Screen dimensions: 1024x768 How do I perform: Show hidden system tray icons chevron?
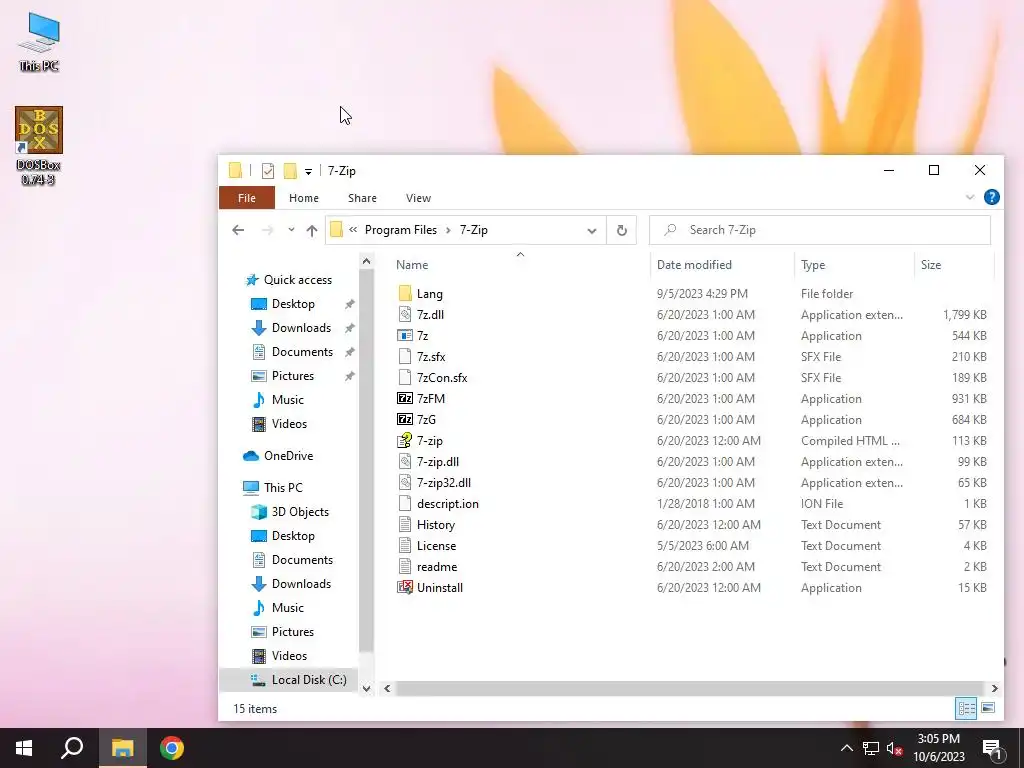pyautogui.click(x=846, y=748)
